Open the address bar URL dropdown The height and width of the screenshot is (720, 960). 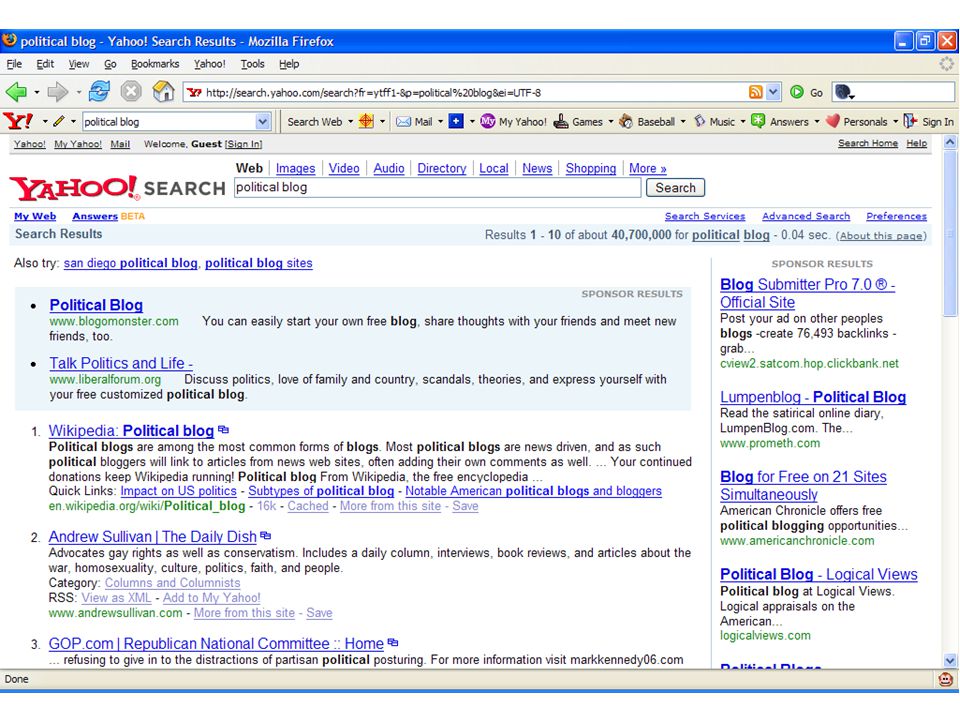tap(773, 92)
